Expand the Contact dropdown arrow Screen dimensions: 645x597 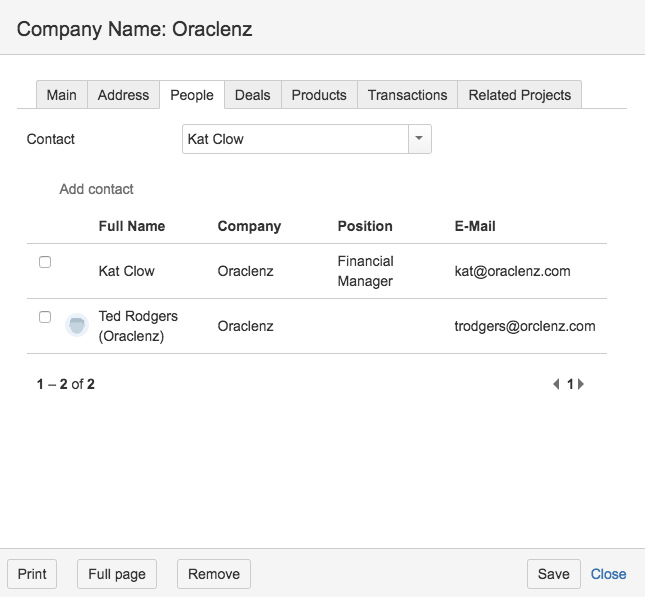point(419,139)
